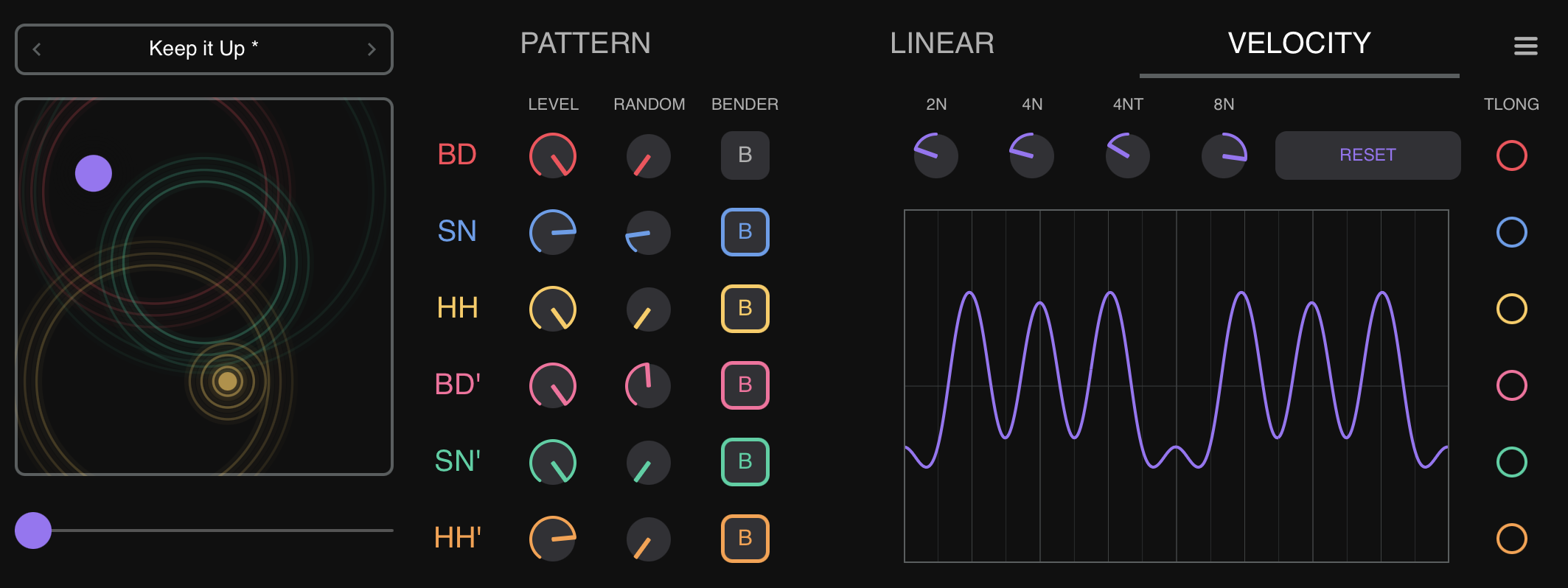Click the 2N velocity knob
Viewport: 1568px width, 588px height.
[935, 155]
